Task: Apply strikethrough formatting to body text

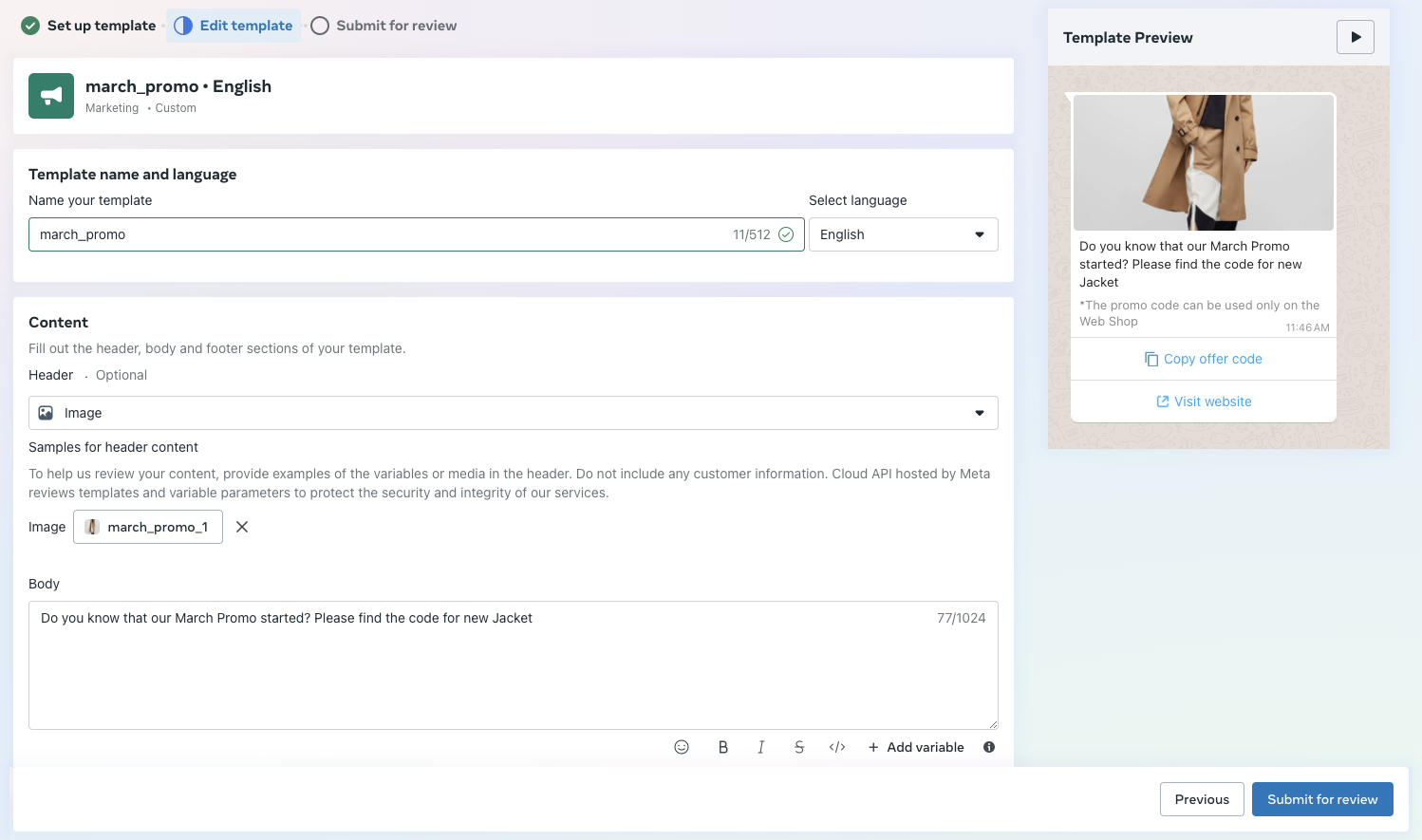Action: pyautogui.click(x=799, y=747)
